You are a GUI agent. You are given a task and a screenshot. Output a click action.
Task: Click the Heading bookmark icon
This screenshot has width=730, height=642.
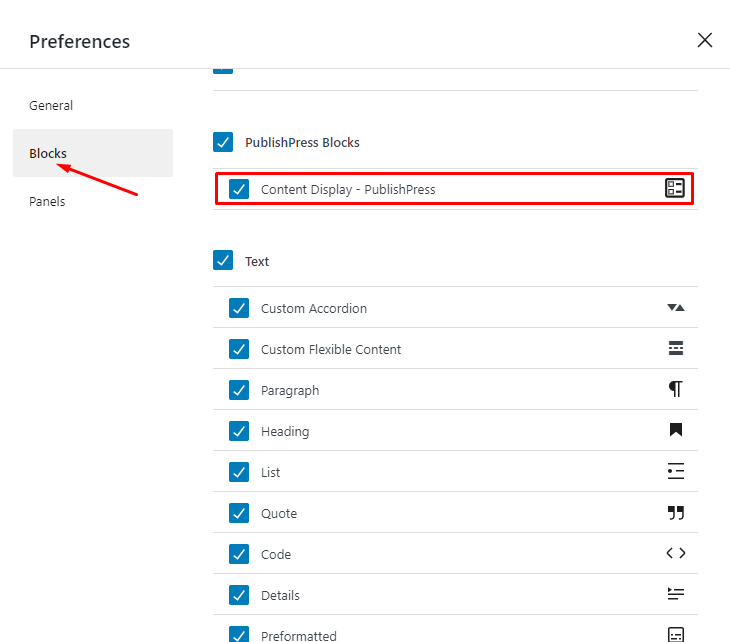676,430
